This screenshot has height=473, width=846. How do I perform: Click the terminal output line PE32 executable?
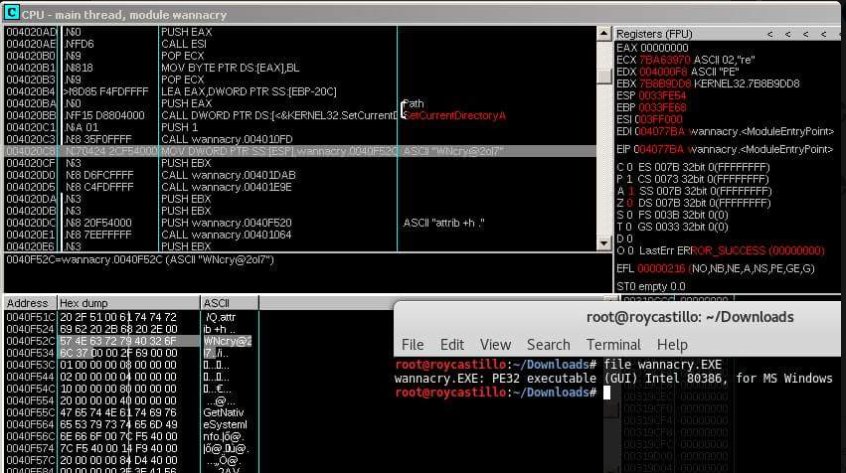coord(613,378)
